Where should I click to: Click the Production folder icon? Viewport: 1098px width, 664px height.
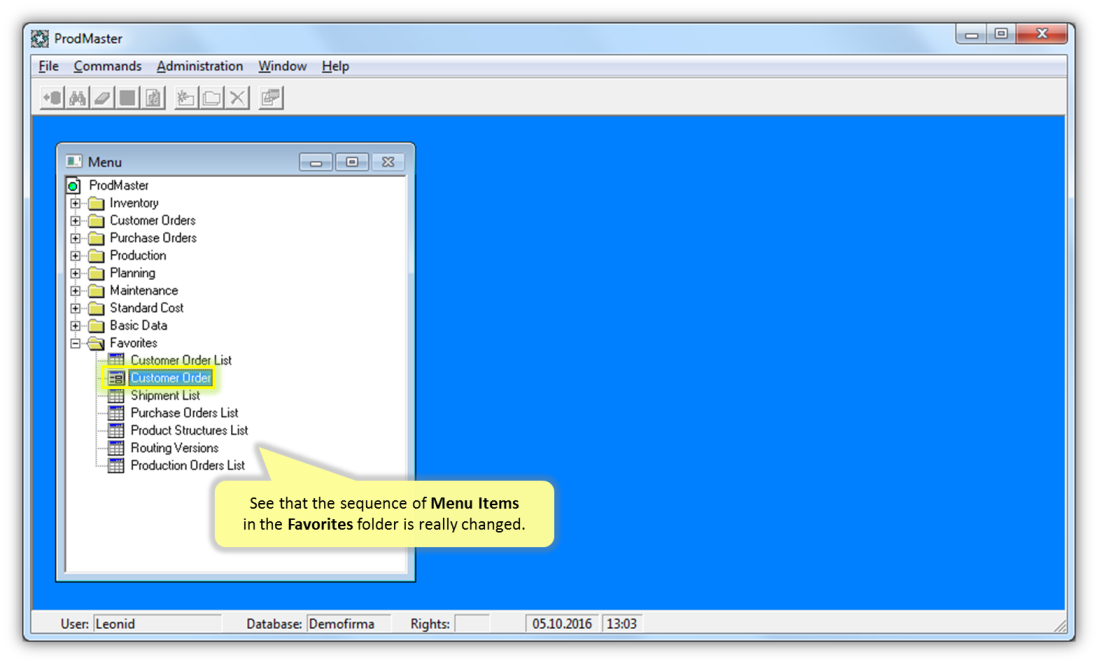pyautogui.click(x=97, y=256)
